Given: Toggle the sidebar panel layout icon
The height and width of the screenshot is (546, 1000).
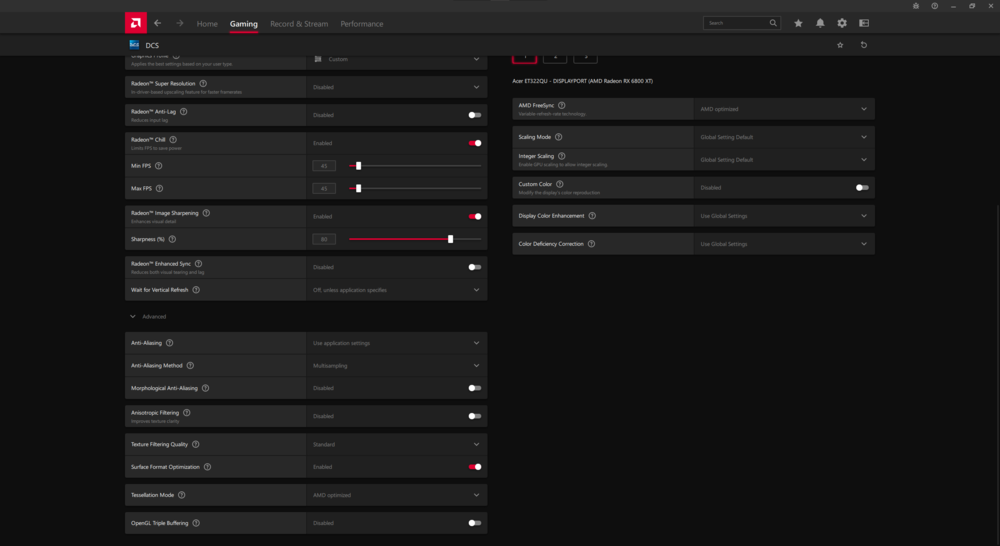Looking at the screenshot, I should tap(864, 23).
